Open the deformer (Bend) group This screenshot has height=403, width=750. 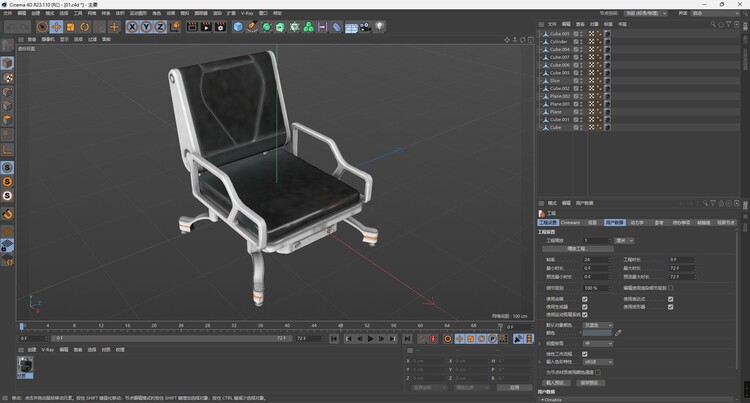337,27
